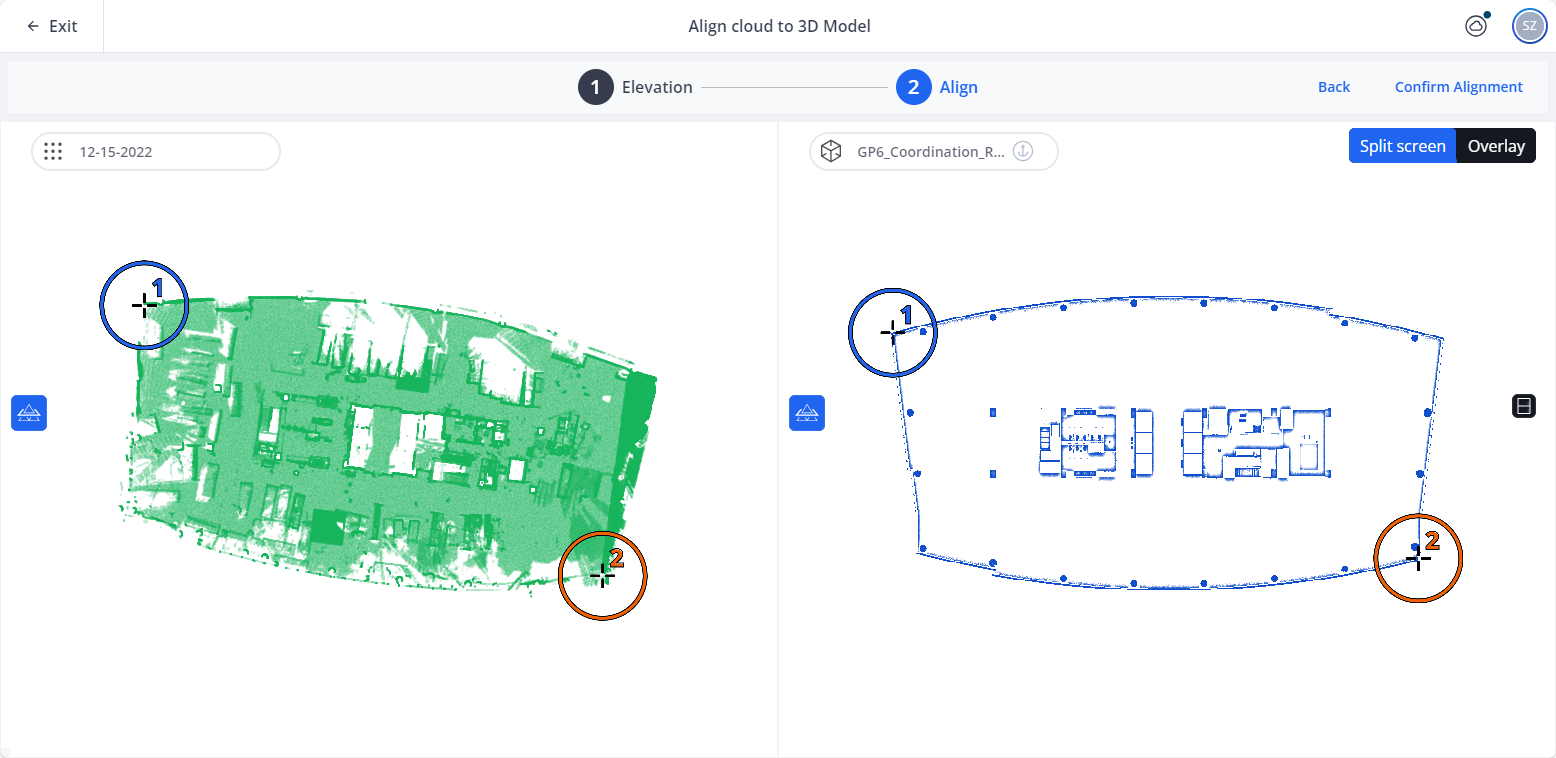Viewport: 1556px width, 758px height.
Task: Click the 3D model cube icon
Action: pyautogui.click(x=830, y=152)
